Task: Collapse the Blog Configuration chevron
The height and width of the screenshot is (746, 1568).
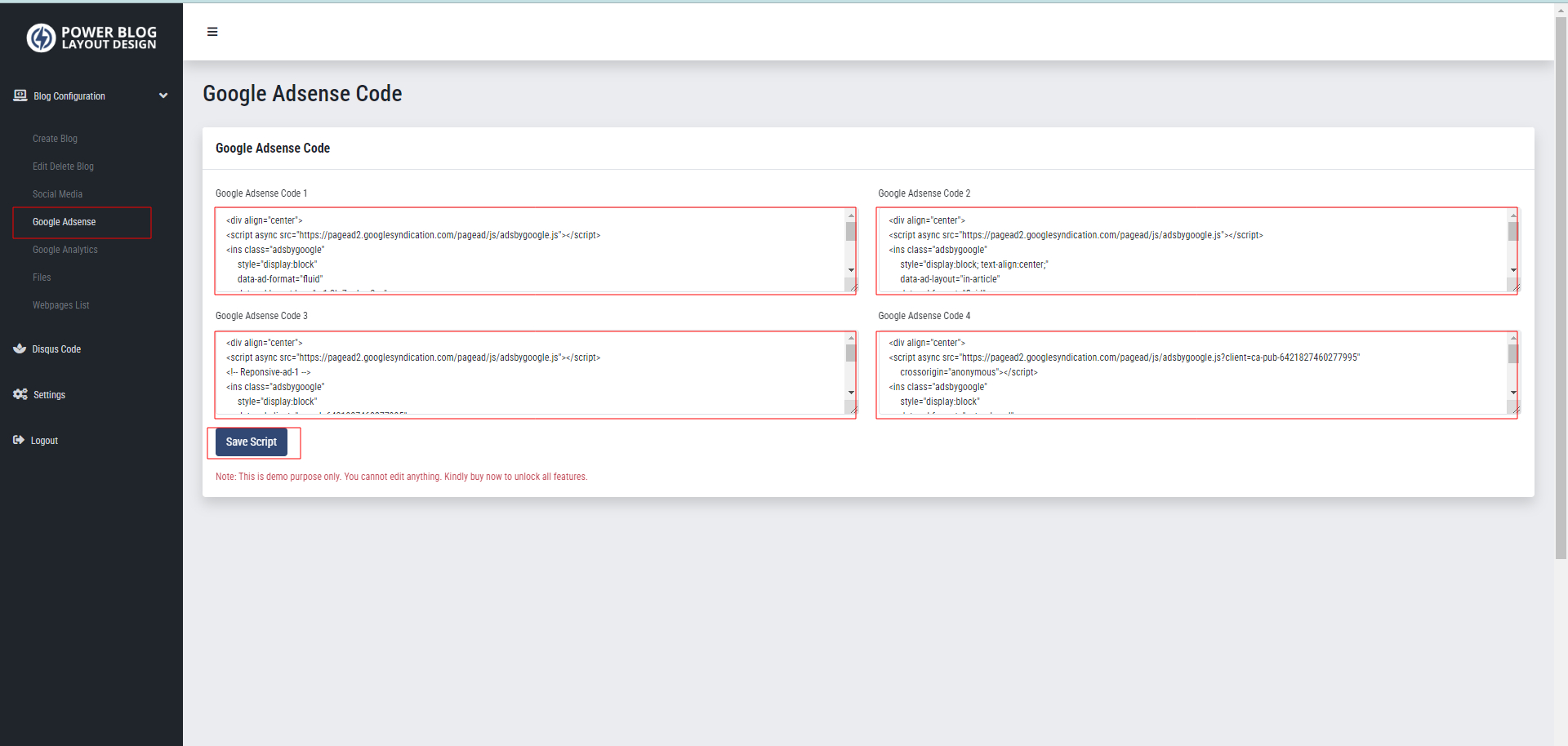Action: [163, 95]
